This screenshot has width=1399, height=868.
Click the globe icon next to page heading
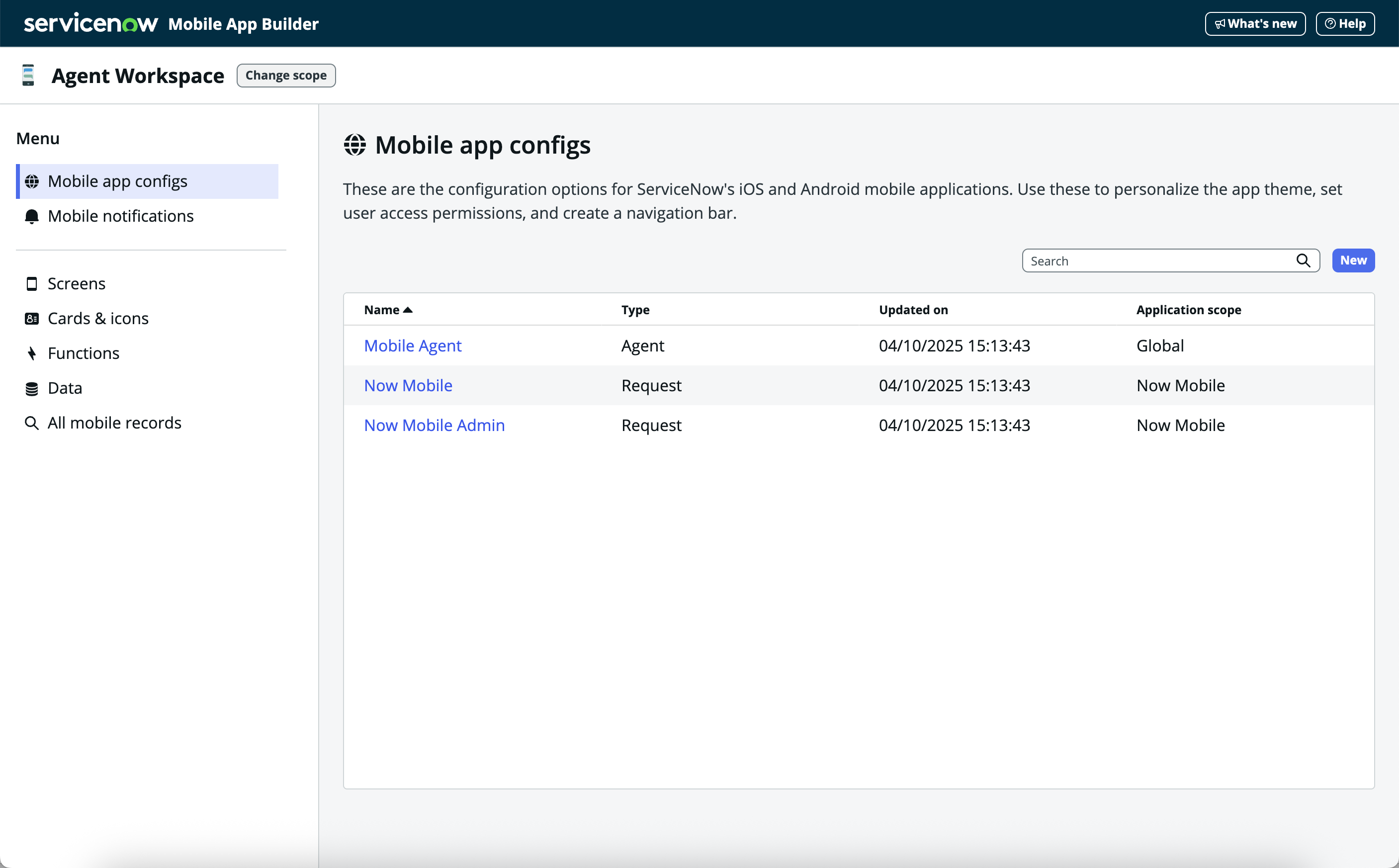(x=355, y=145)
